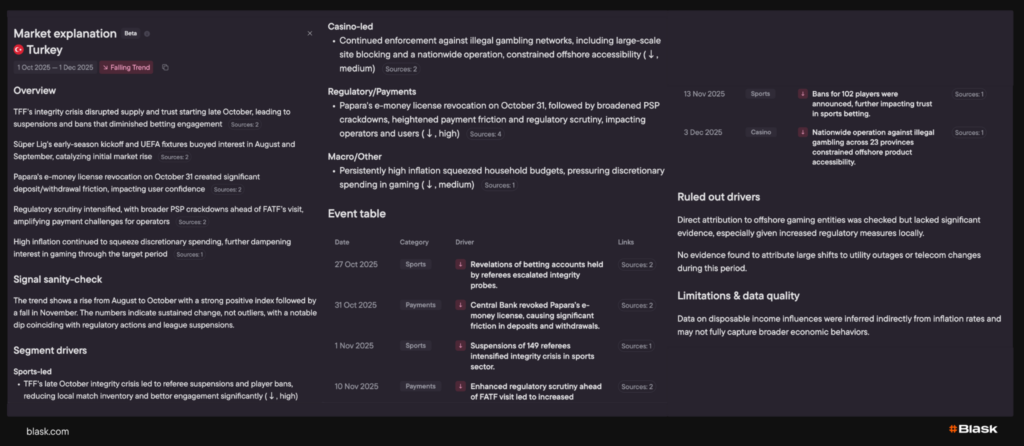
Task: Click down-arrow icon on 27 Oct 2025 event
Action: coord(461,265)
